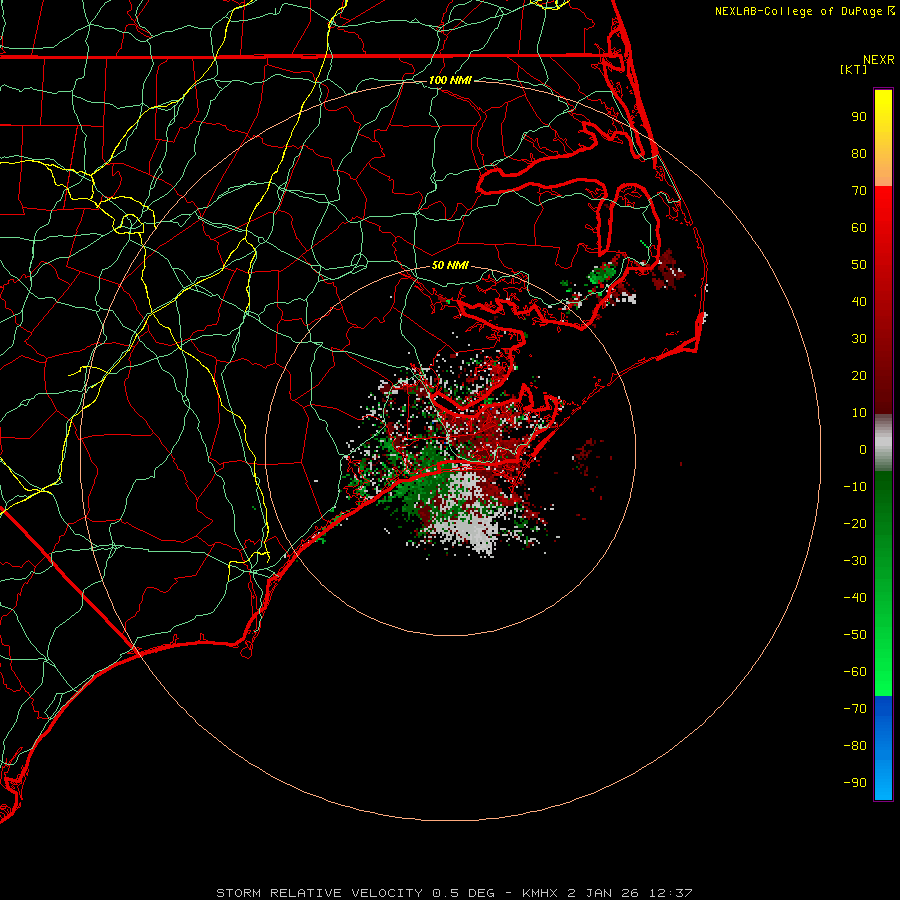Click the gray zero-velocity band of the color bar
900x900 pixels.
pos(883,443)
